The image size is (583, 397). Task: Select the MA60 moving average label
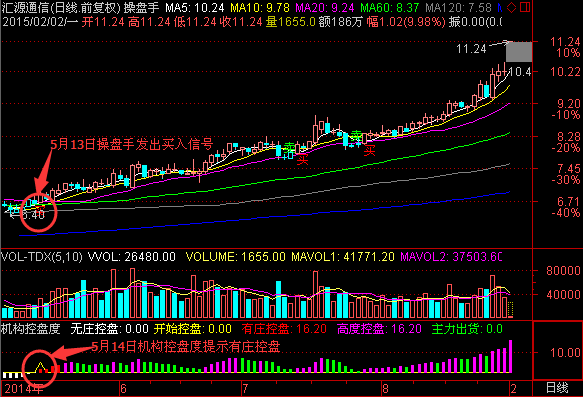coord(390,7)
